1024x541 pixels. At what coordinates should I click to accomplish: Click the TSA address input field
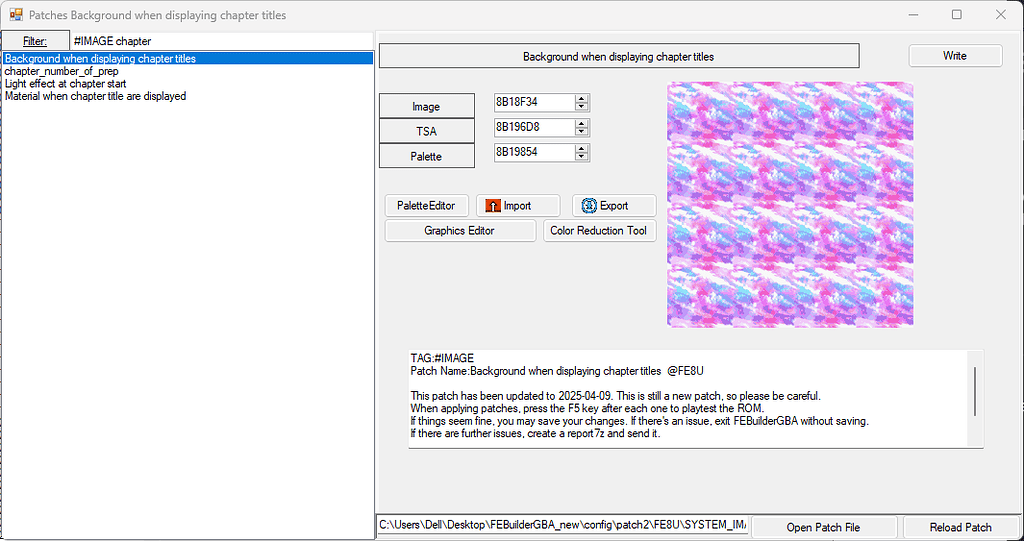coord(534,128)
